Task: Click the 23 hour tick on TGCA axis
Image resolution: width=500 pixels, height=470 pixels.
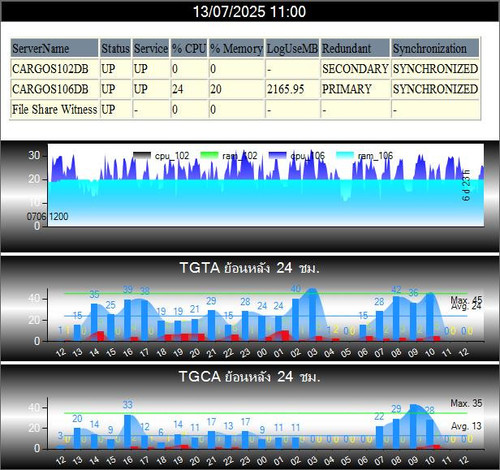Action: 245,461
